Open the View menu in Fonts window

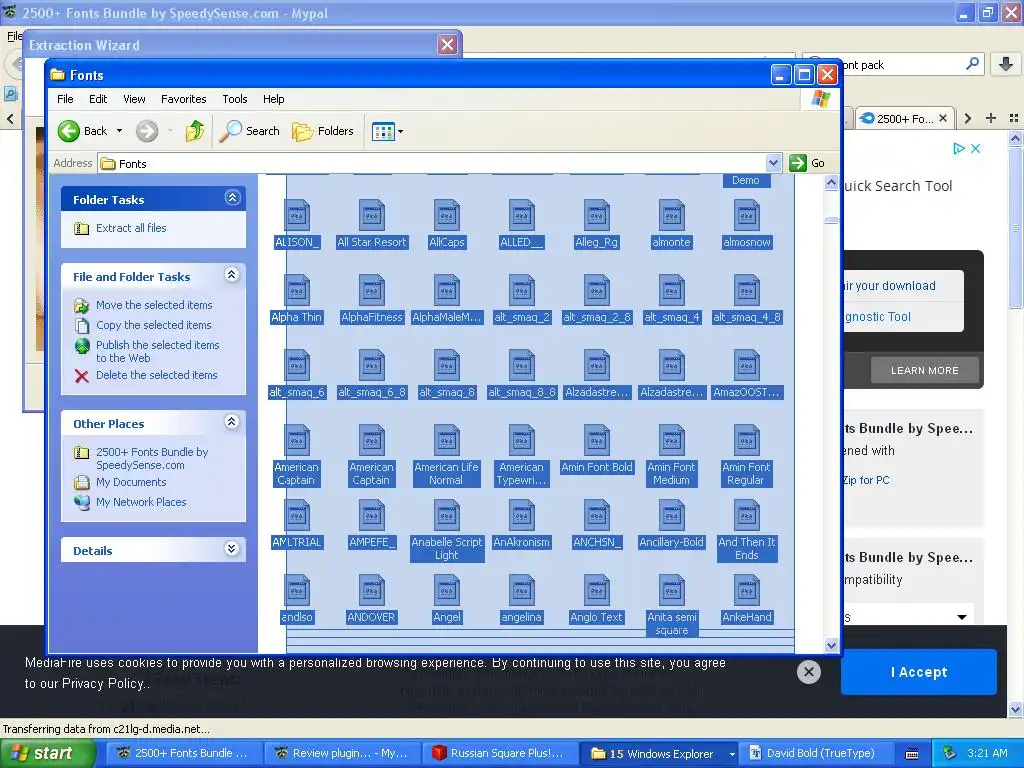[x=134, y=99]
